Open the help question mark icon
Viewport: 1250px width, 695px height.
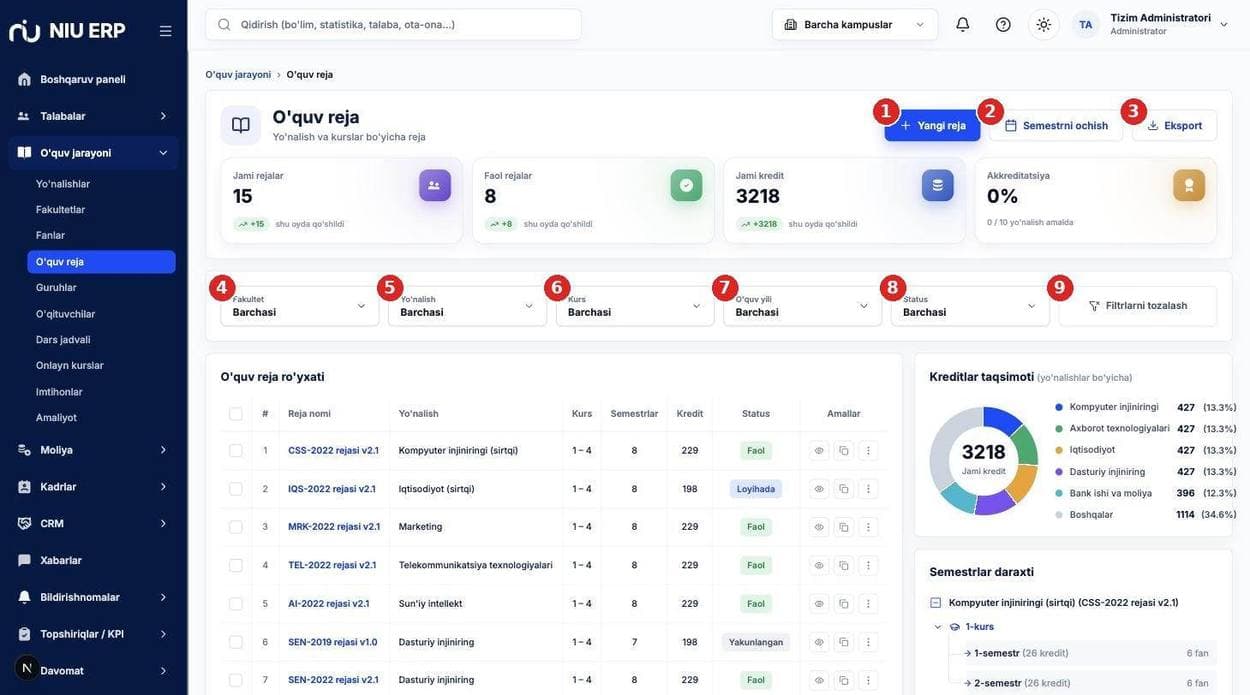tap(1003, 24)
